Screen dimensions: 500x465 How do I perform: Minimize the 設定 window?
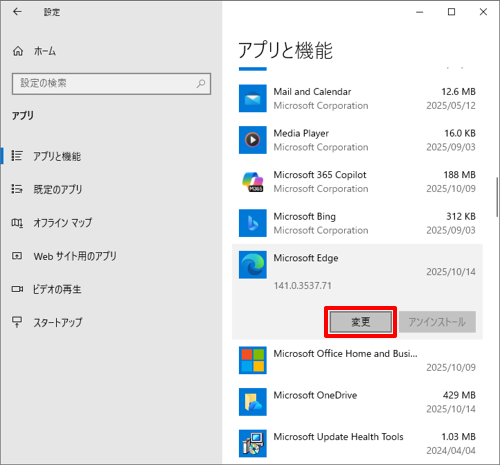click(x=420, y=12)
